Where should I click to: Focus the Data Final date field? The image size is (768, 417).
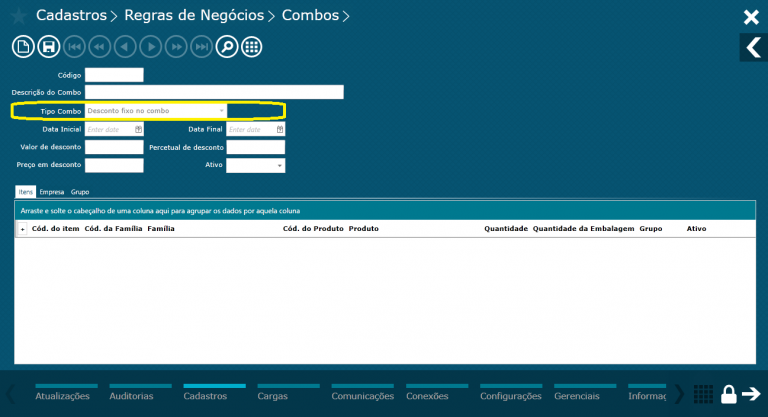coord(256,129)
